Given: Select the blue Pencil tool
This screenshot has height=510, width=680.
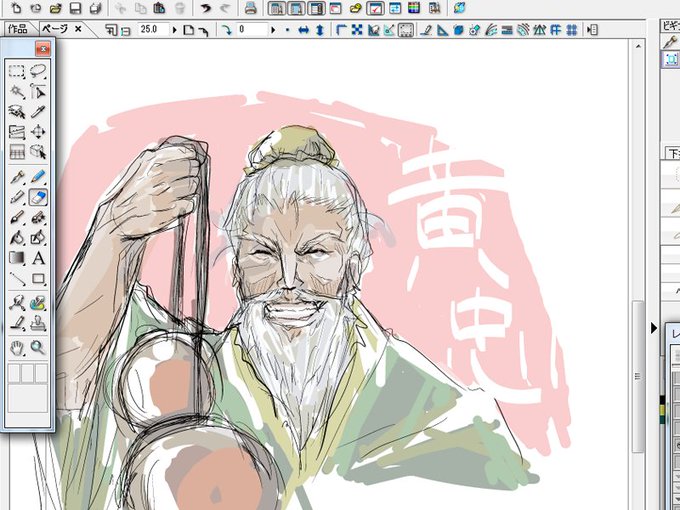Looking at the screenshot, I should 38,177.
